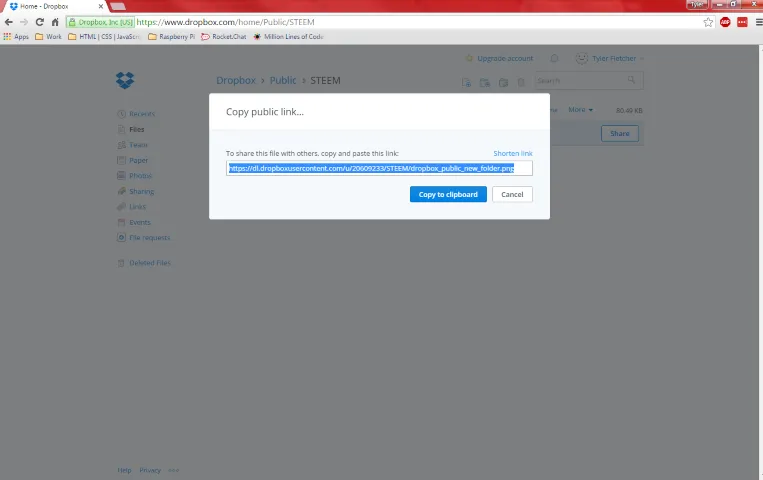Cancel the Copy public link dialog
The height and width of the screenshot is (480, 763).
(512, 194)
